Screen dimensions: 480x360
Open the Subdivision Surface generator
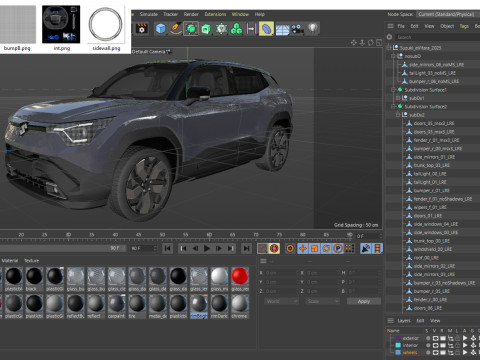click(191, 29)
